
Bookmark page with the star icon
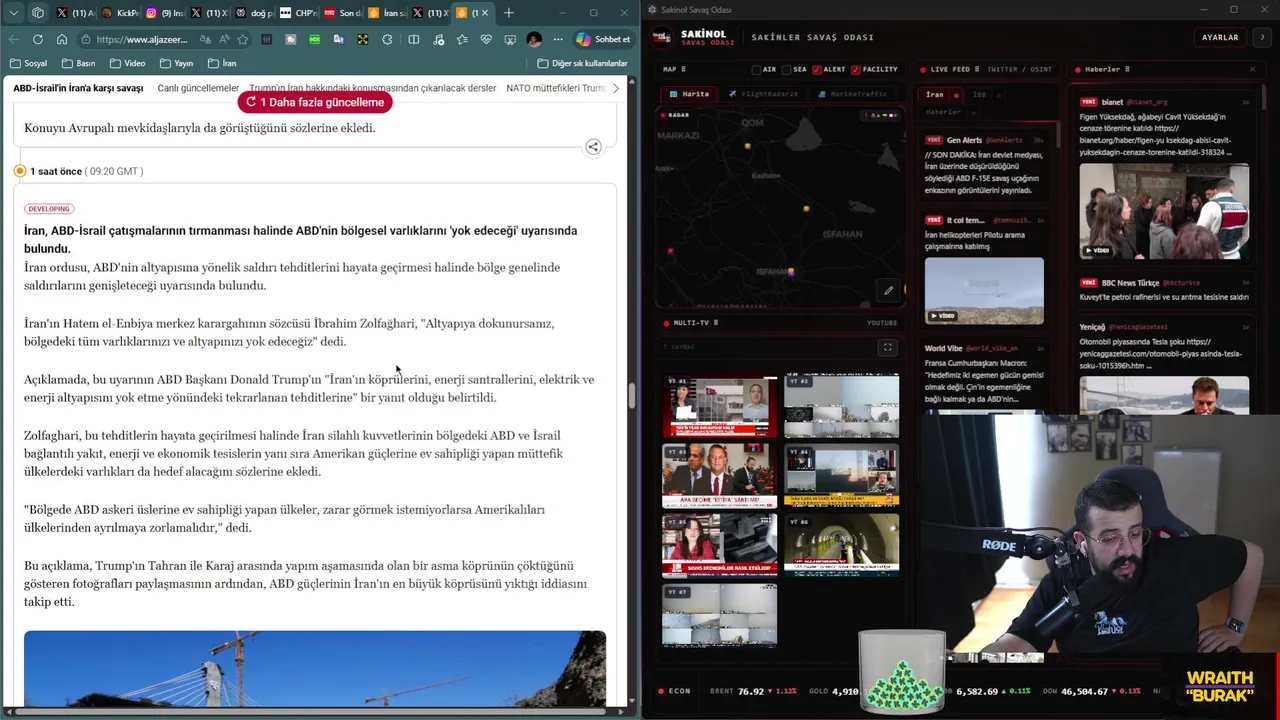pyautogui.click(x=243, y=39)
